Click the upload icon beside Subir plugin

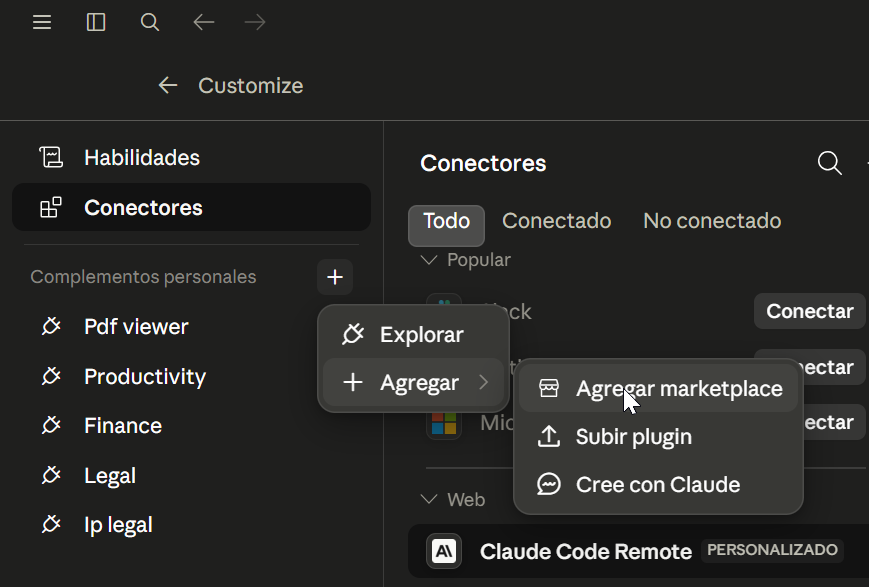tap(549, 437)
